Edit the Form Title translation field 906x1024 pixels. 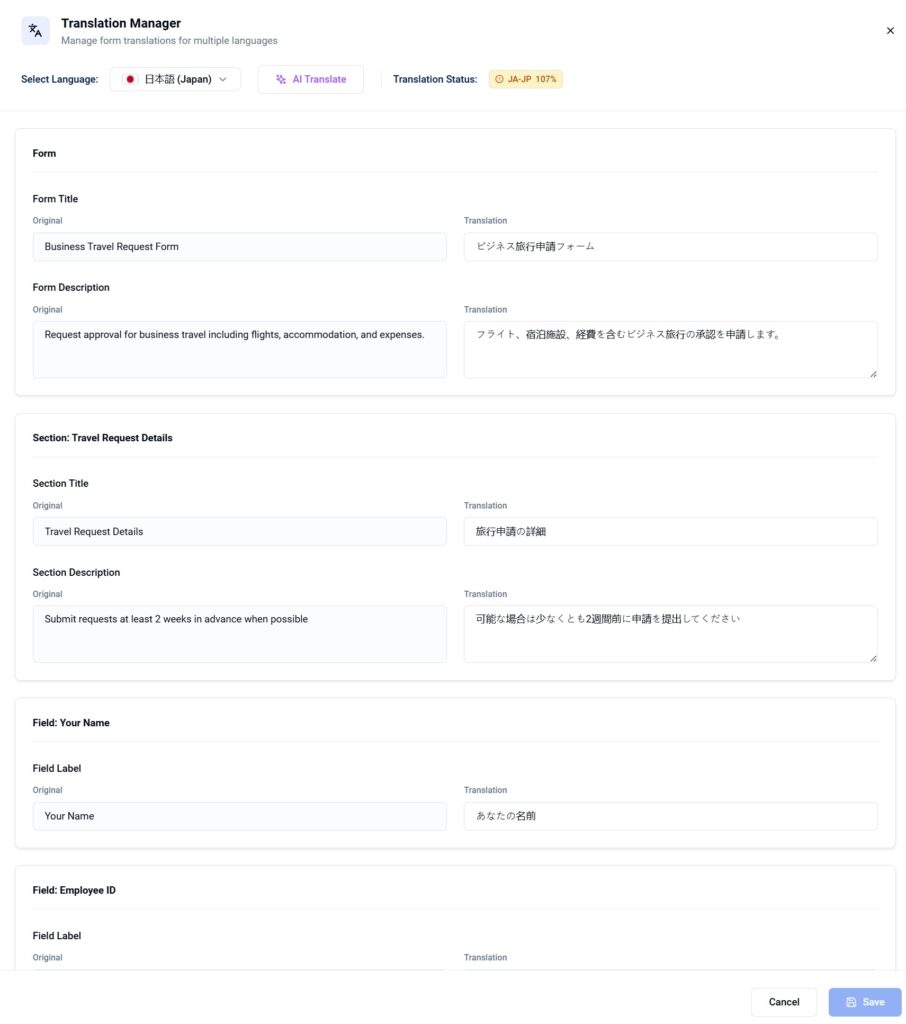click(670, 247)
